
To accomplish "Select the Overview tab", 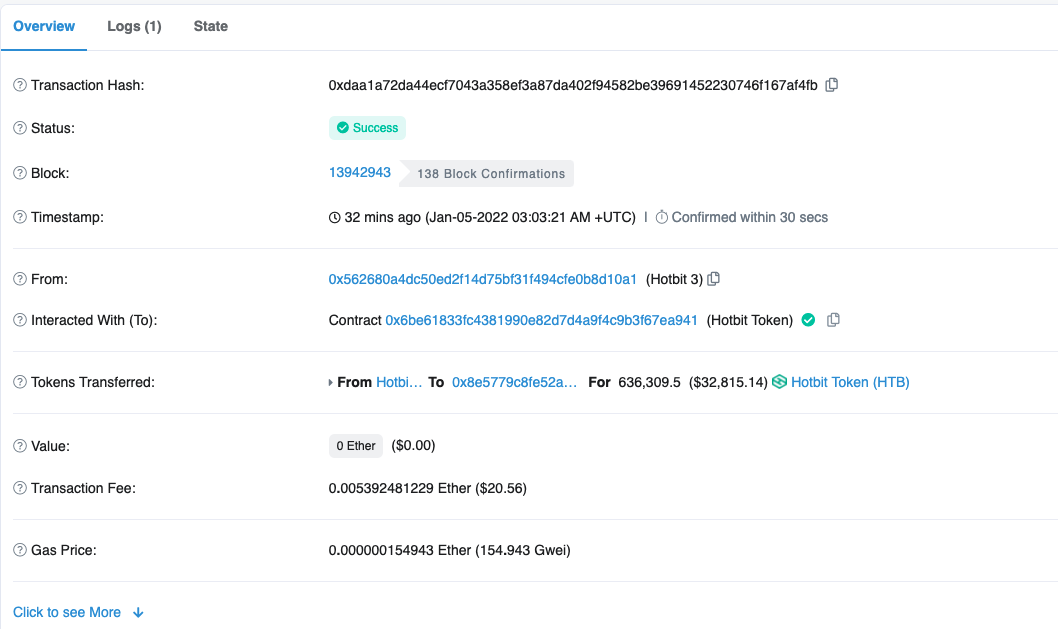I will [x=44, y=26].
